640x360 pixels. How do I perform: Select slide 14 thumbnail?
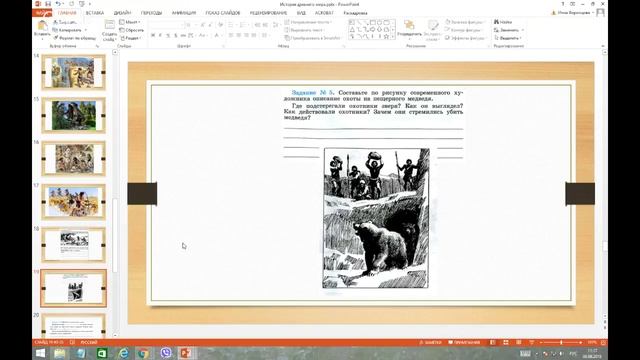pyautogui.click(x=73, y=72)
